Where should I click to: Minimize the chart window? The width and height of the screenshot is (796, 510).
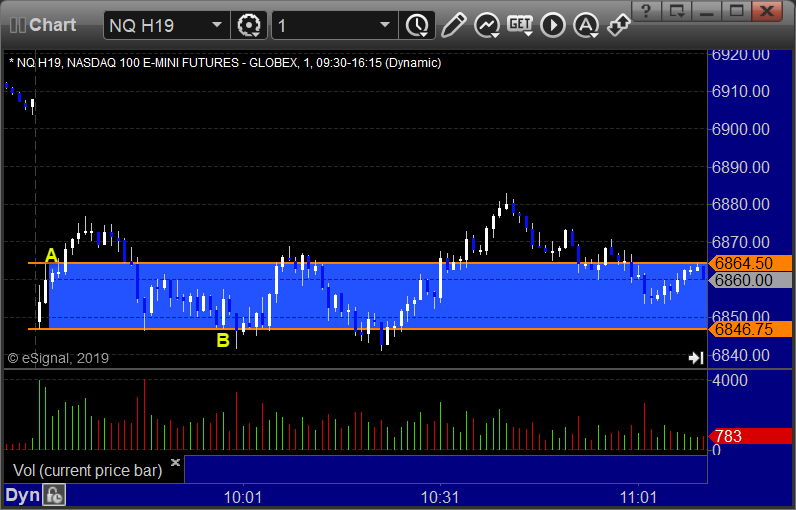tap(707, 11)
